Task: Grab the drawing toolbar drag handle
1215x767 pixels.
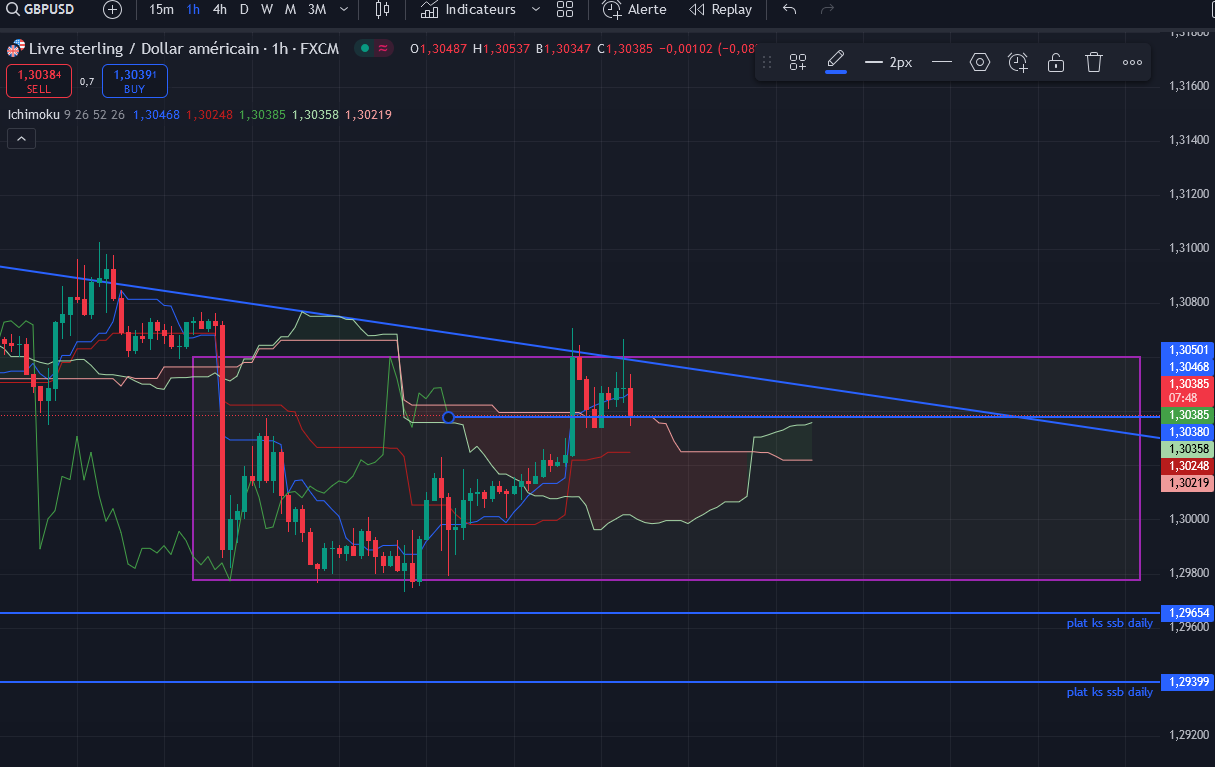Action: pos(767,62)
